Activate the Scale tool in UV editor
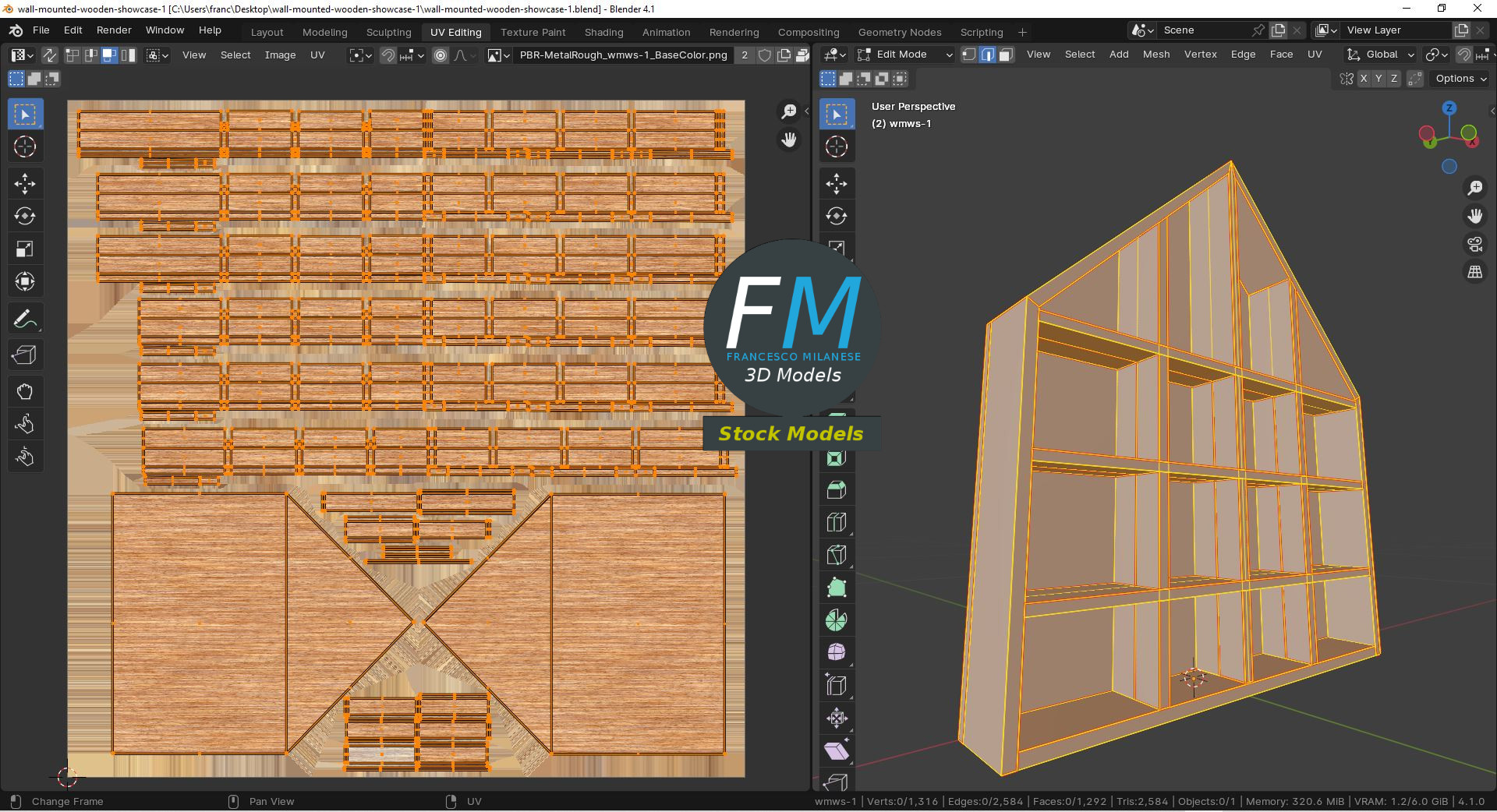 pyautogui.click(x=25, y=249)
